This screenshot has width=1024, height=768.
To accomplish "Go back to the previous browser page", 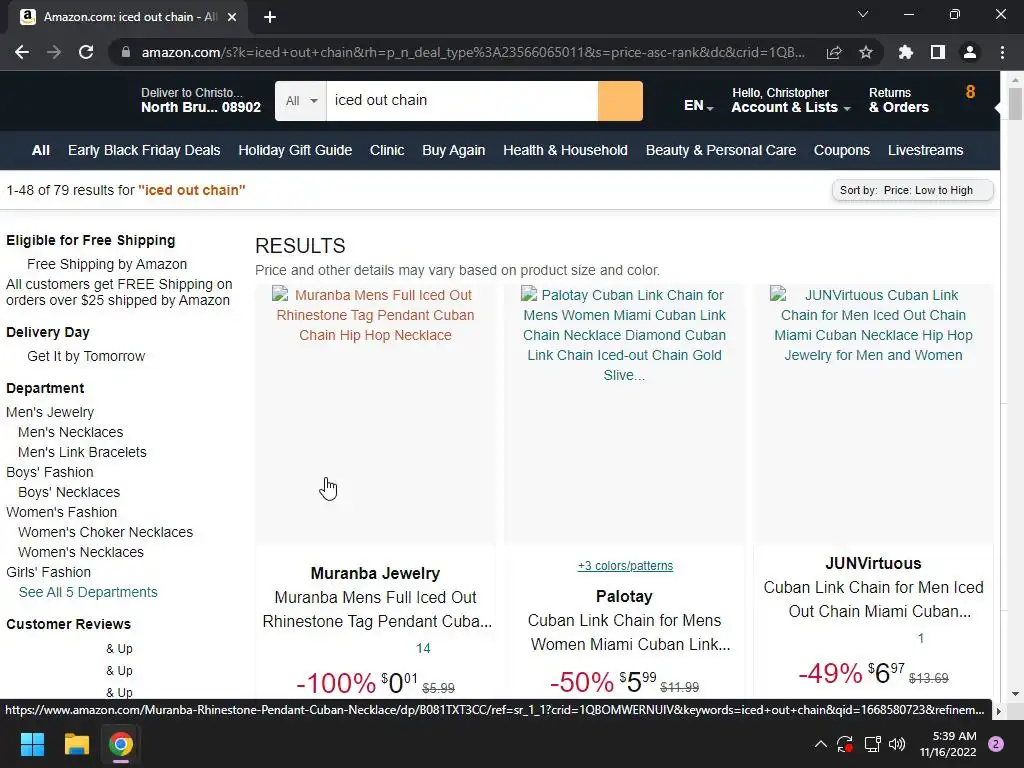I will click(x=22, y=52).
